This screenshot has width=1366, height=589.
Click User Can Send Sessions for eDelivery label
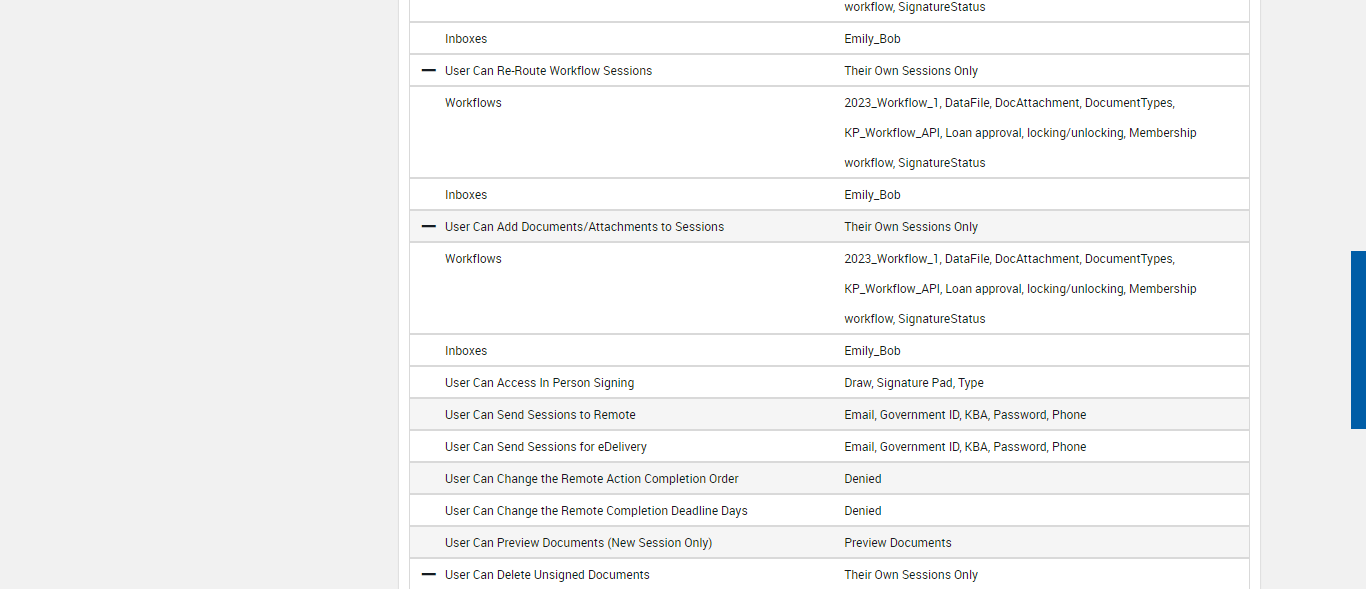coord(545,447)
